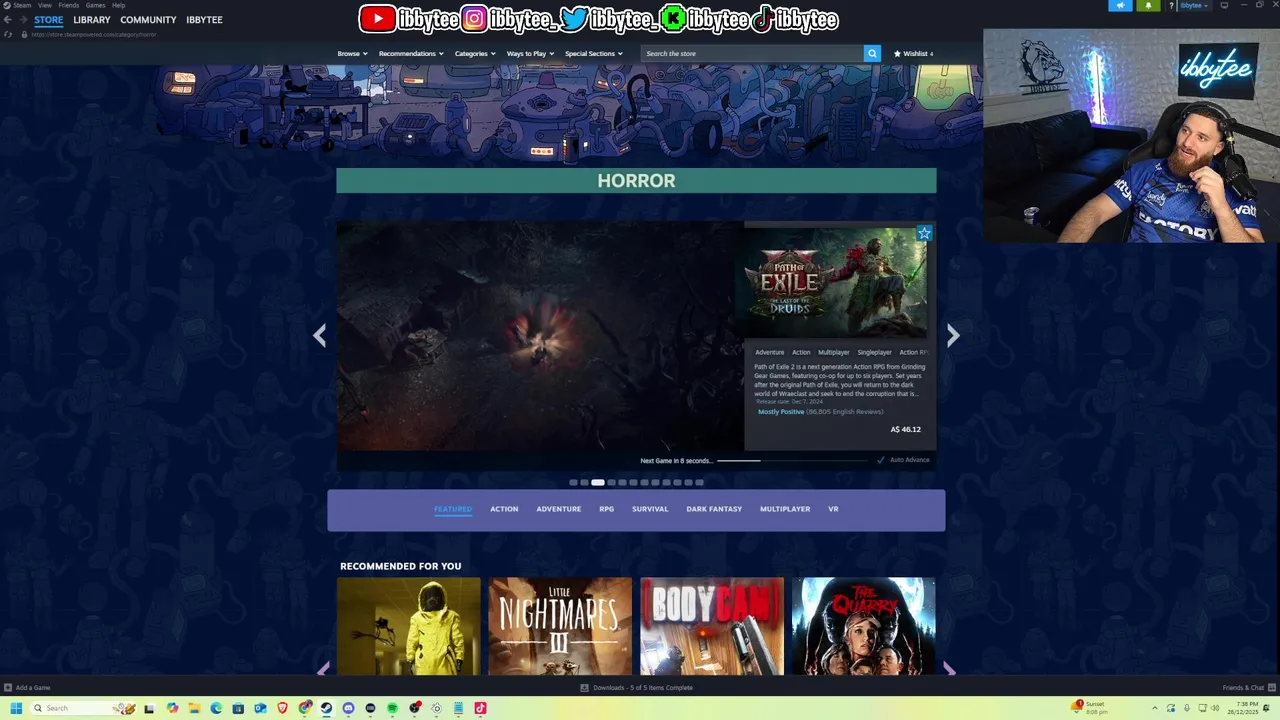Select the VR category tab

833,509
